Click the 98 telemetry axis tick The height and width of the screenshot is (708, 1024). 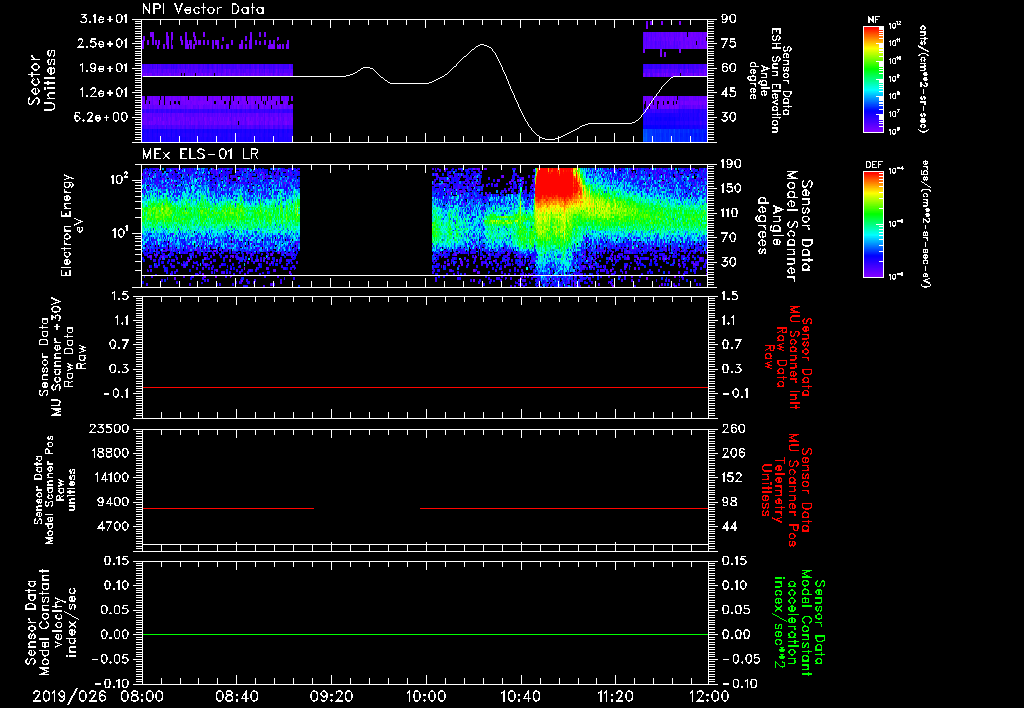pos(728,502)
